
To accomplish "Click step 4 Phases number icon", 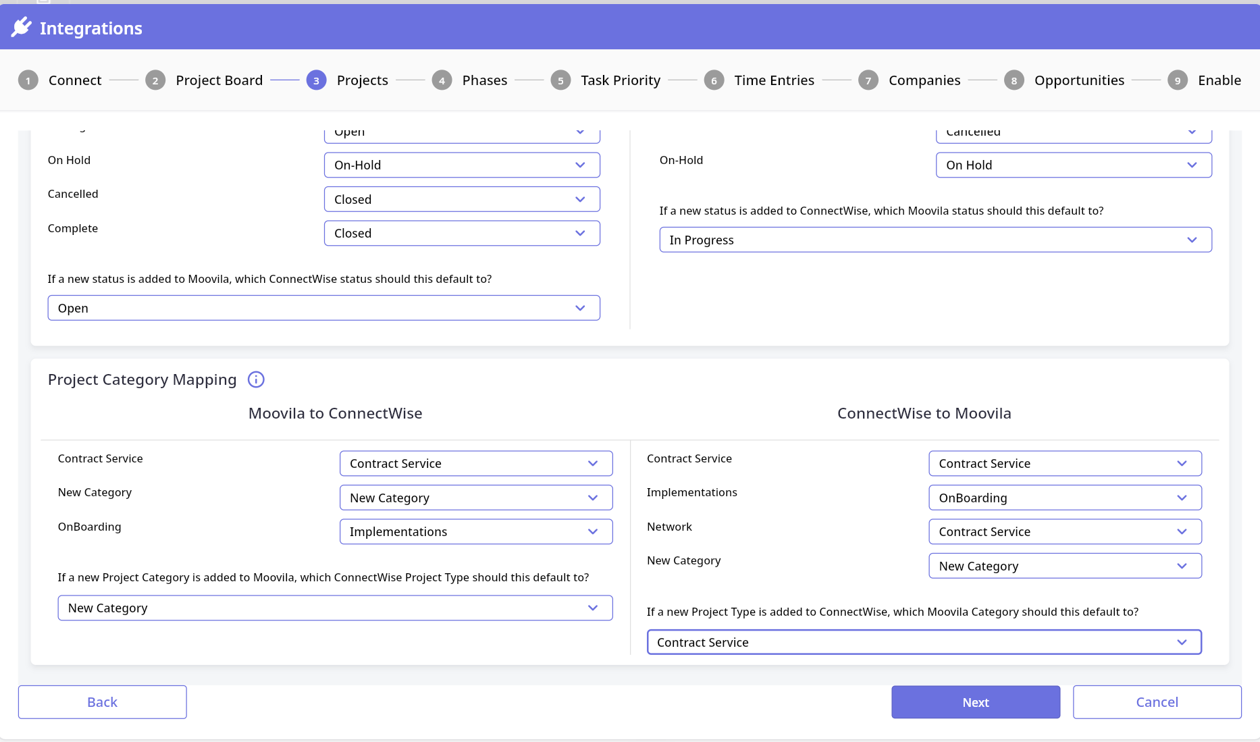I will (x=442, y=80).
